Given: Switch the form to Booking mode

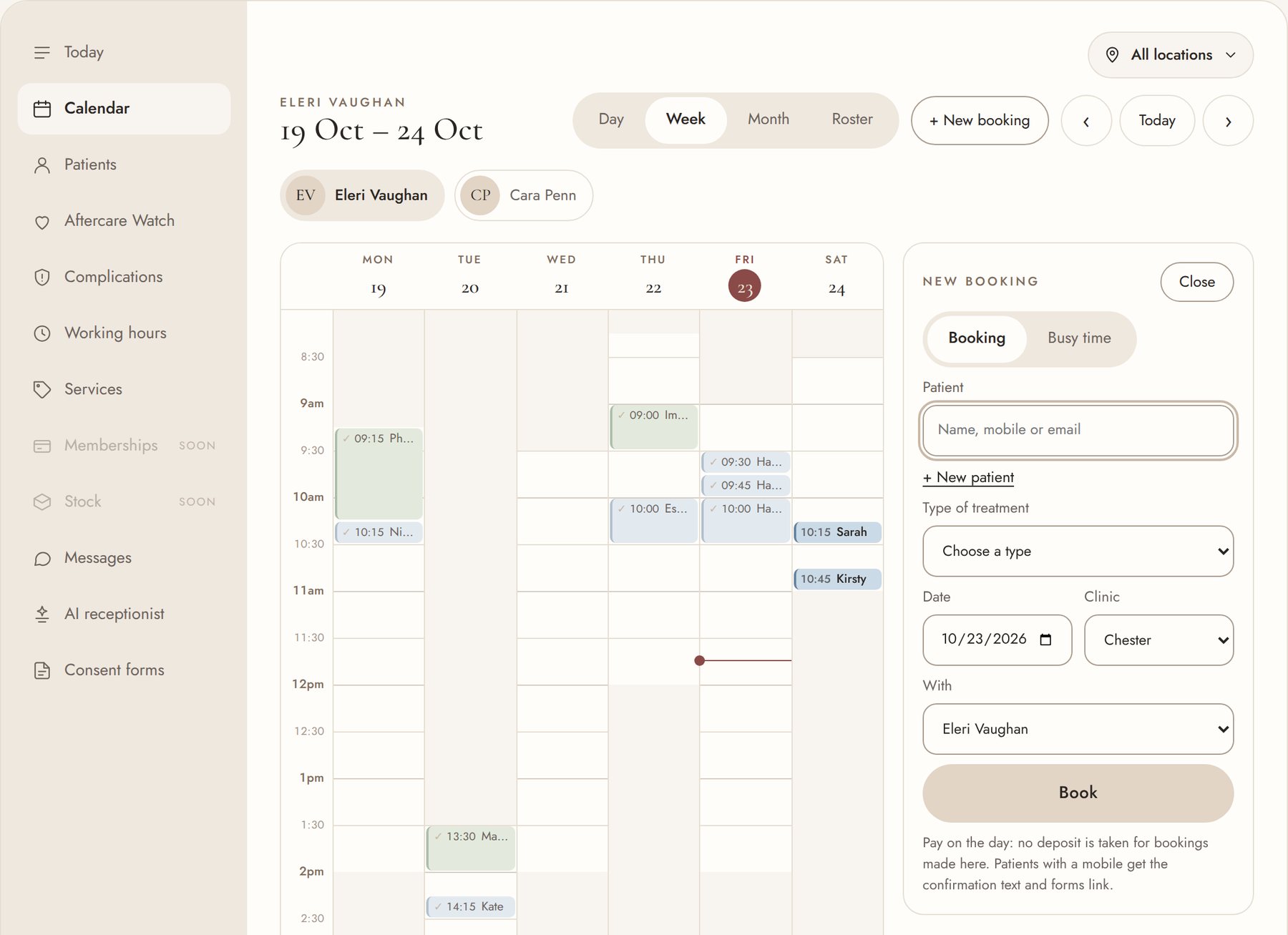Looking at the screenshot, I should (977, 338).
